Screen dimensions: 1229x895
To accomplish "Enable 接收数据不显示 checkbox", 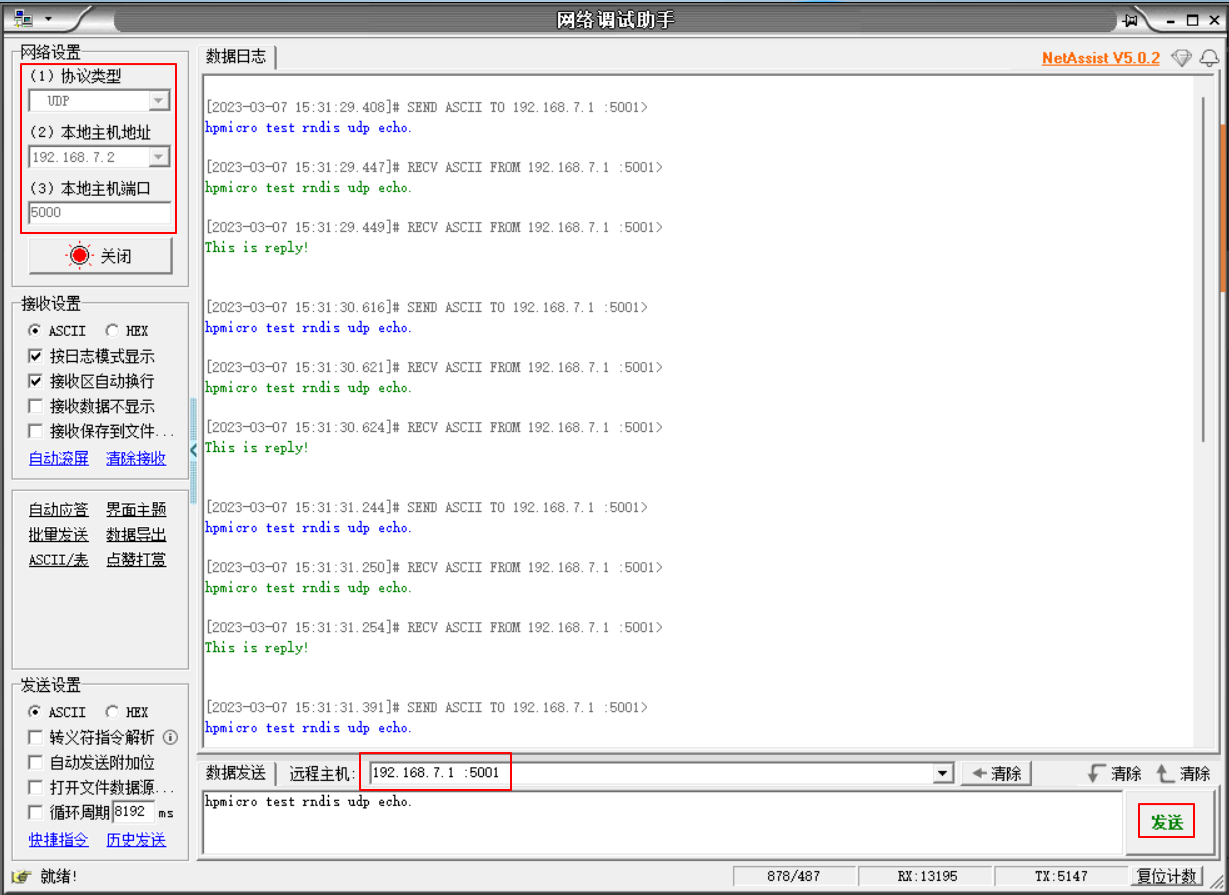I will [35, 406].
